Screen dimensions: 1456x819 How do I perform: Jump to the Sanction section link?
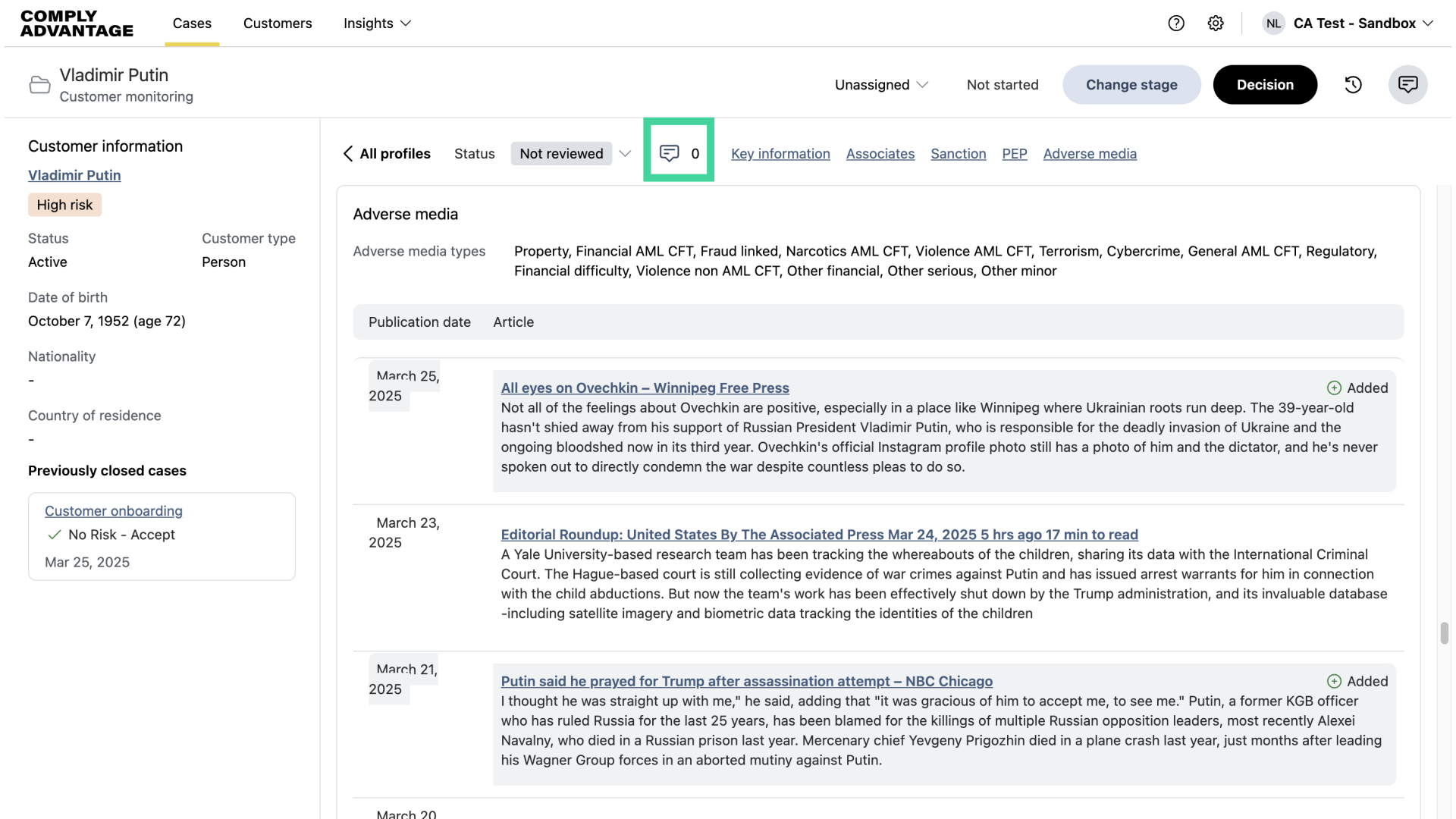[x=959, y=154]
